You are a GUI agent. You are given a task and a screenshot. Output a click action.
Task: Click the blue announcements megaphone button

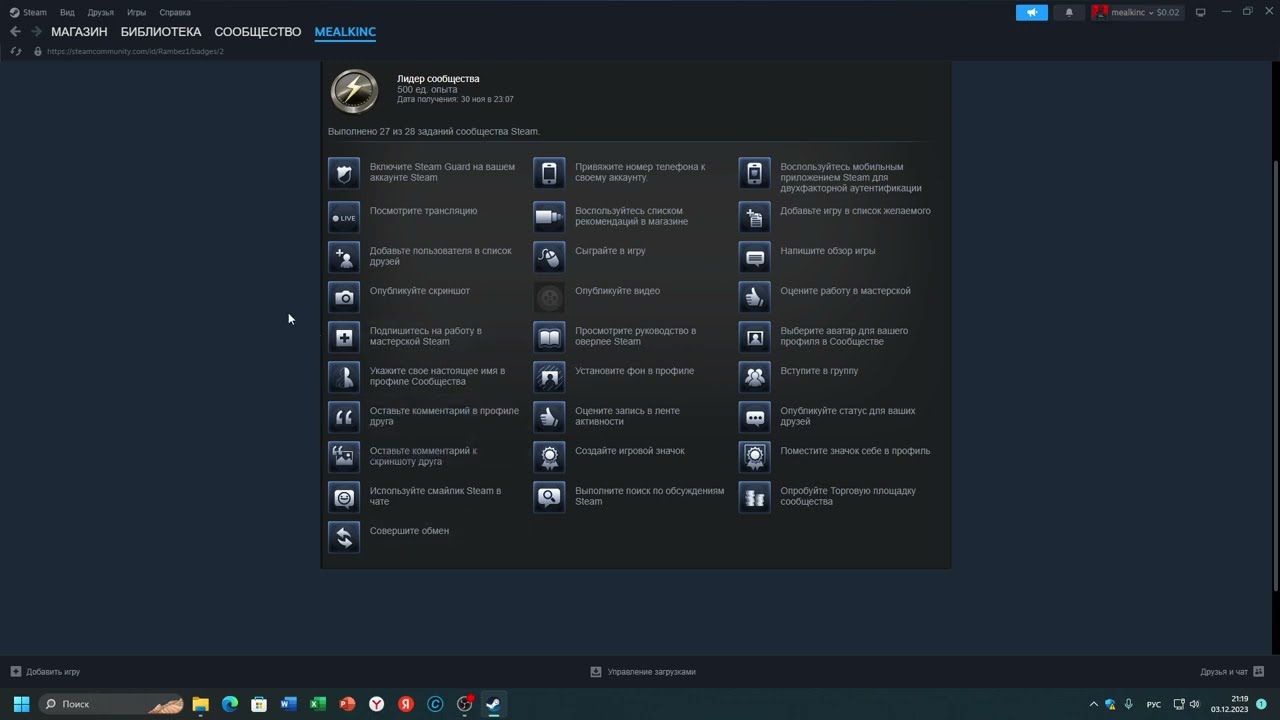(1032, 12)
